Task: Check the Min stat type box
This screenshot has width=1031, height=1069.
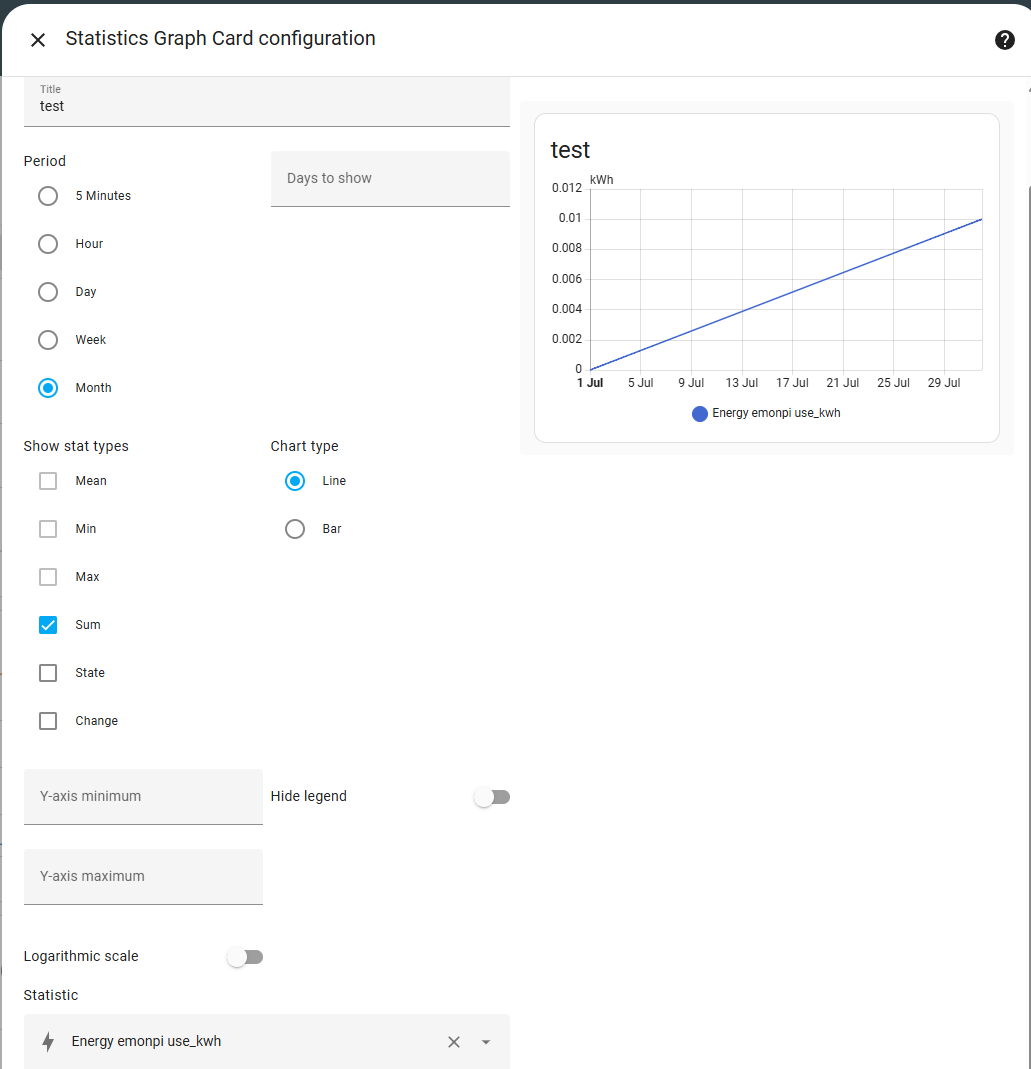Action: 48,529
